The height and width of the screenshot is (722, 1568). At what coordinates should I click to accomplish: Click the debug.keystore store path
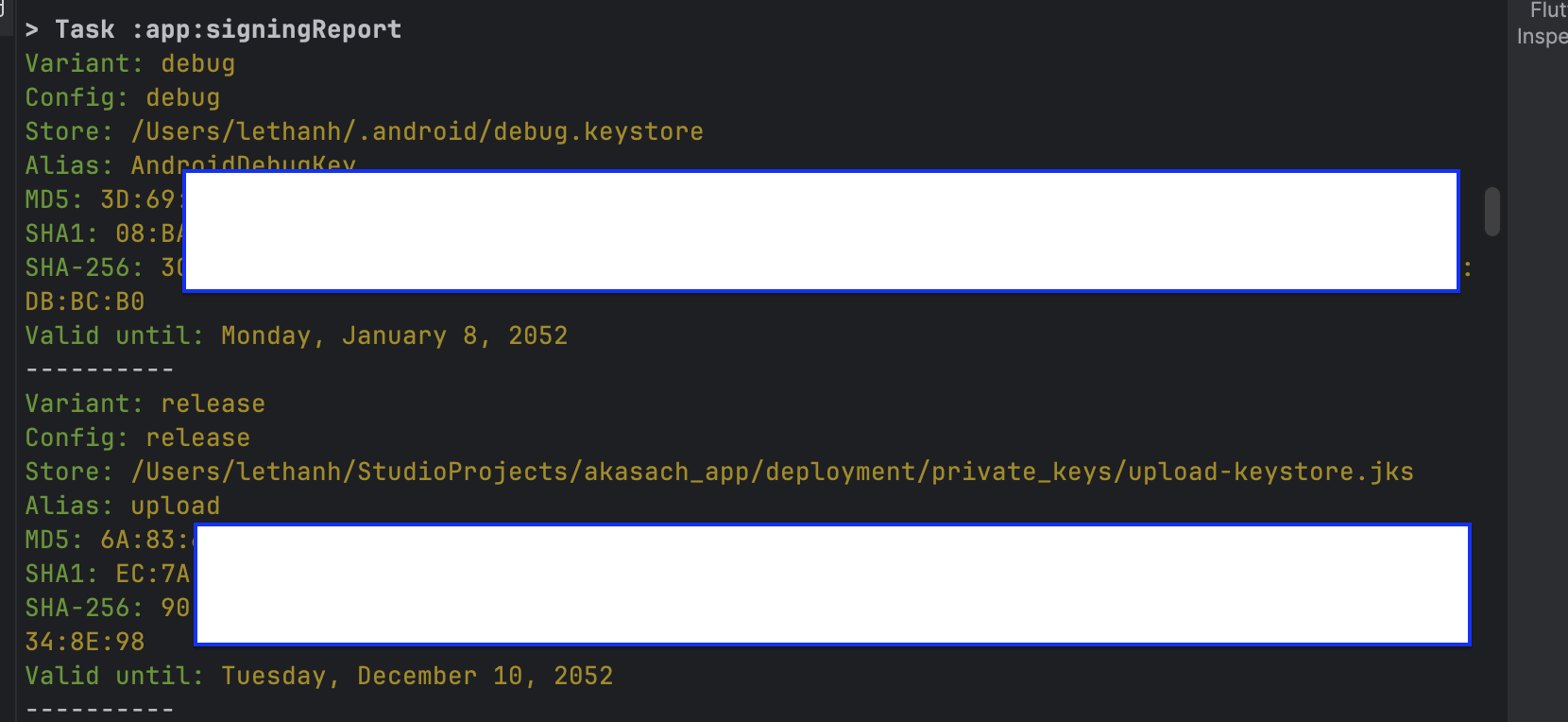tap(417, 131)
